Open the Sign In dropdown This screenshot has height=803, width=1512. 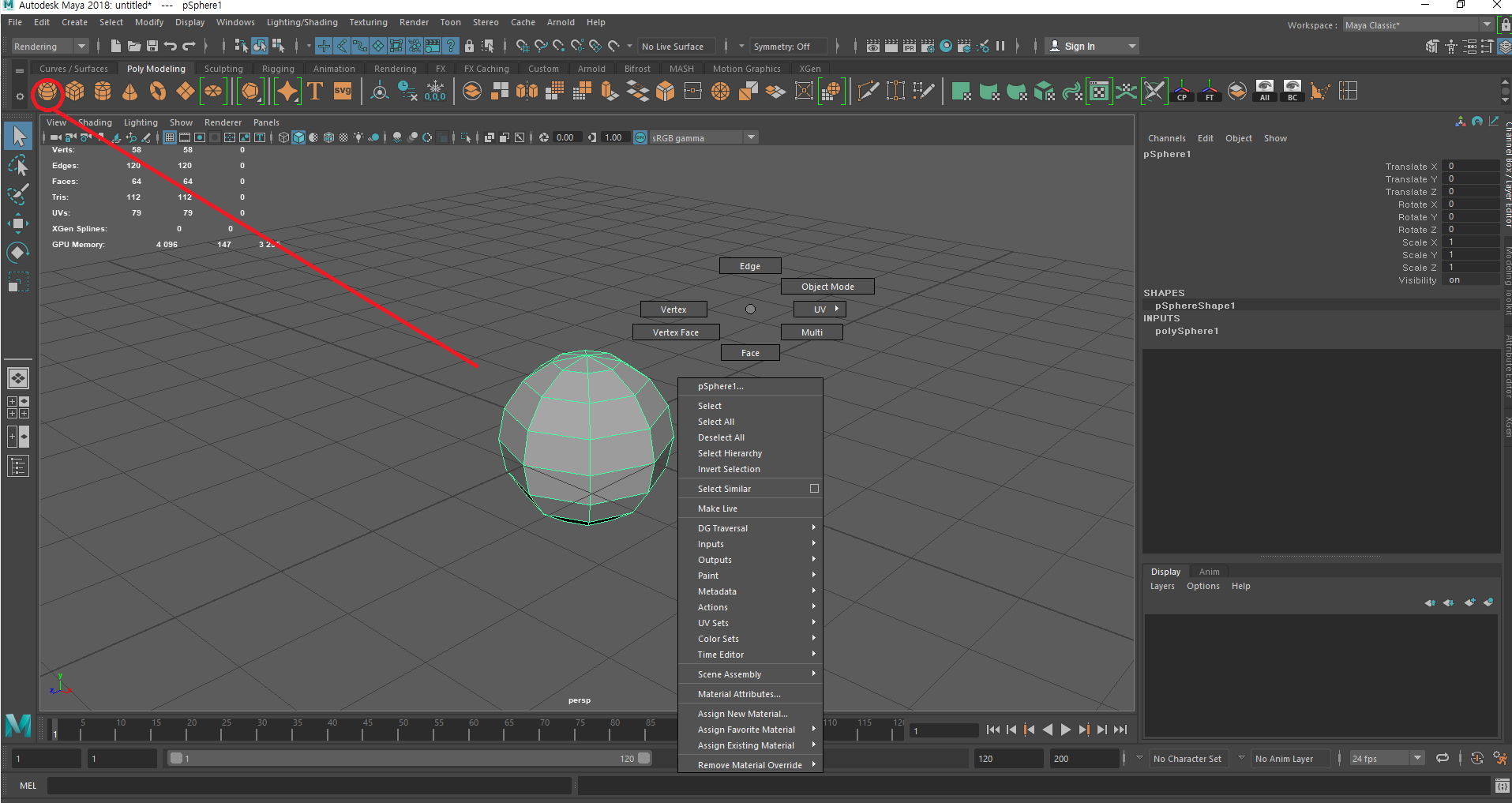(1093, 47)
